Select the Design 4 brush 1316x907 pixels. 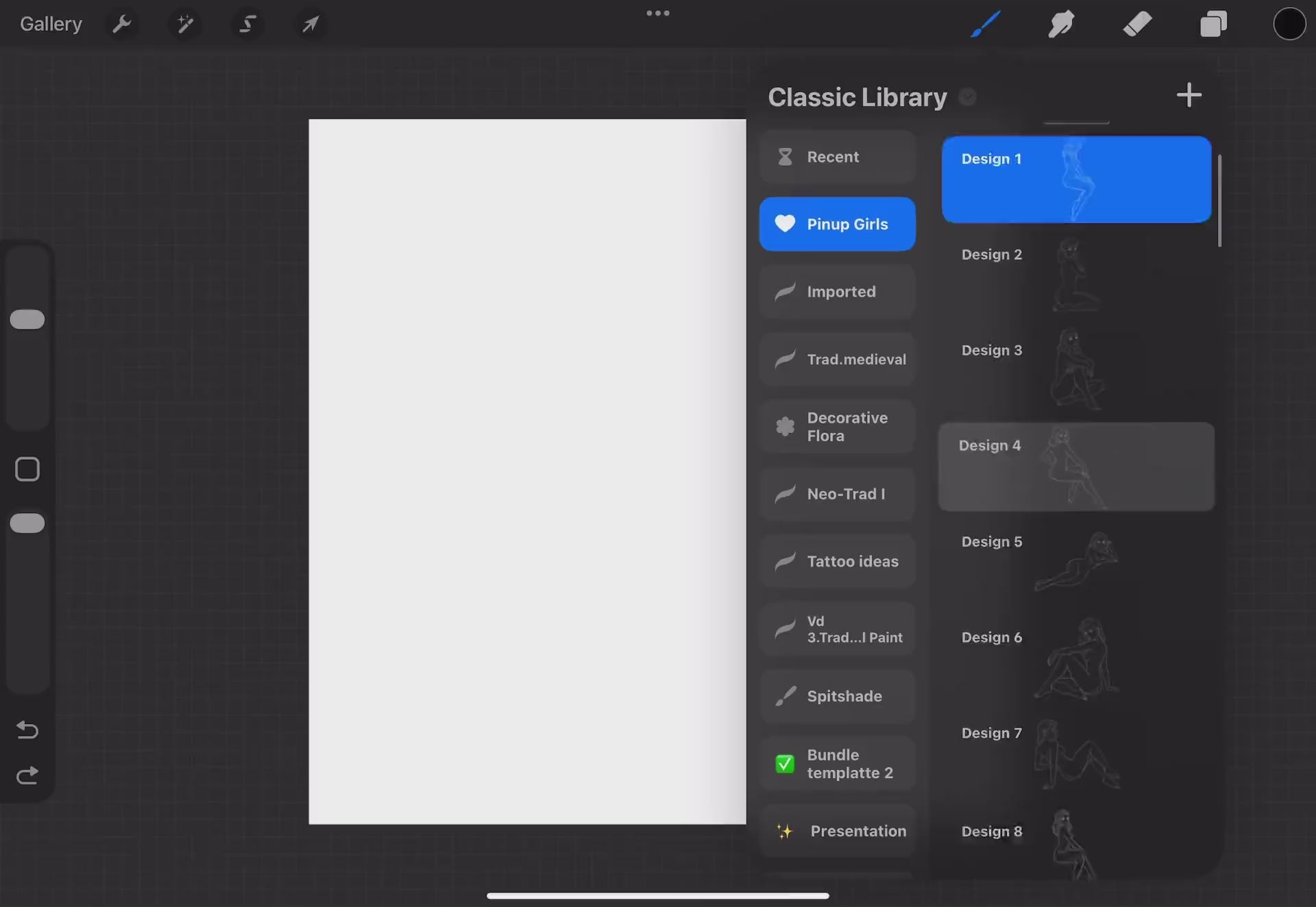[x=1076, y=467]
